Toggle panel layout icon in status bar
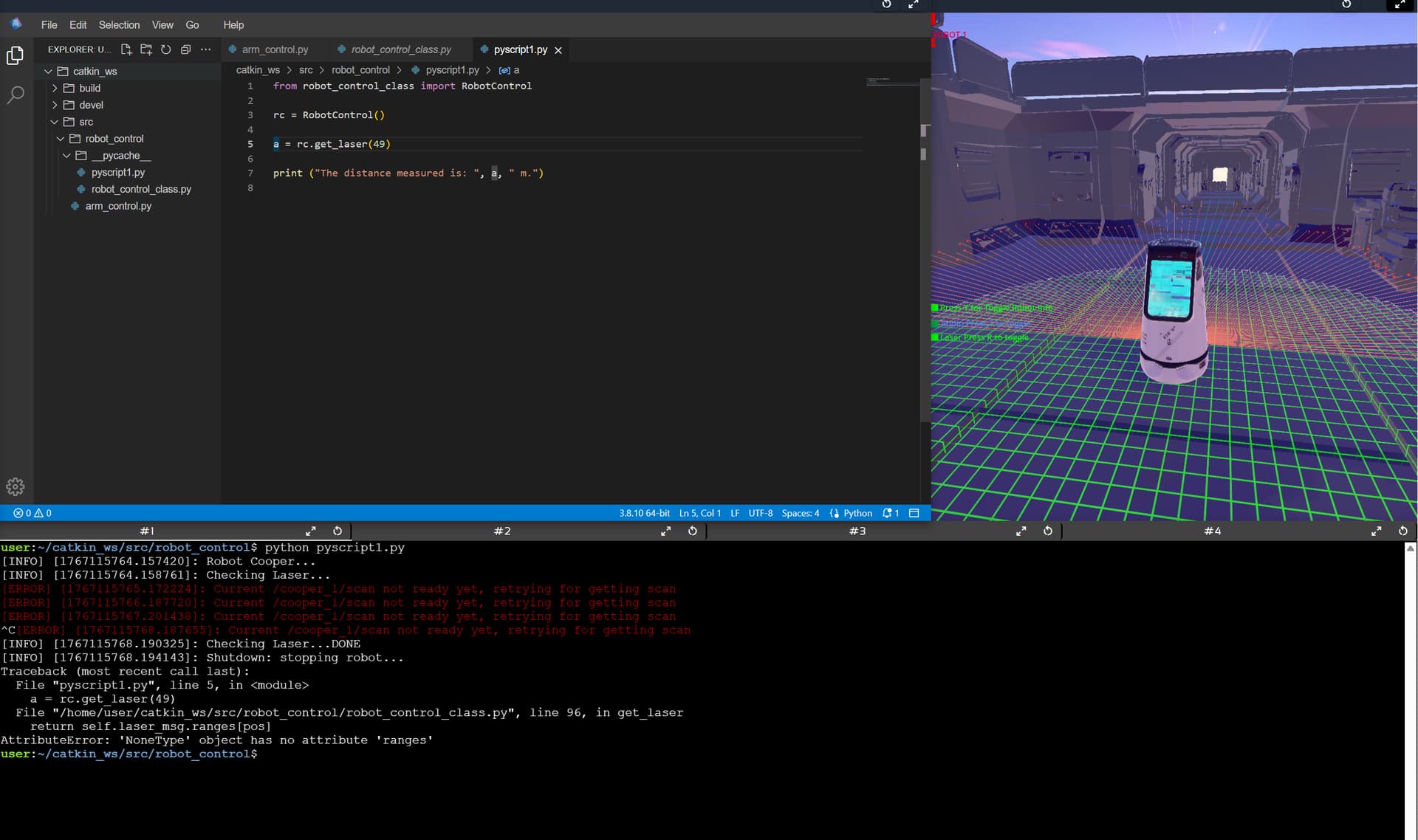The height and width of the screenshot is (840, 1418). click(x=914, y=513)
